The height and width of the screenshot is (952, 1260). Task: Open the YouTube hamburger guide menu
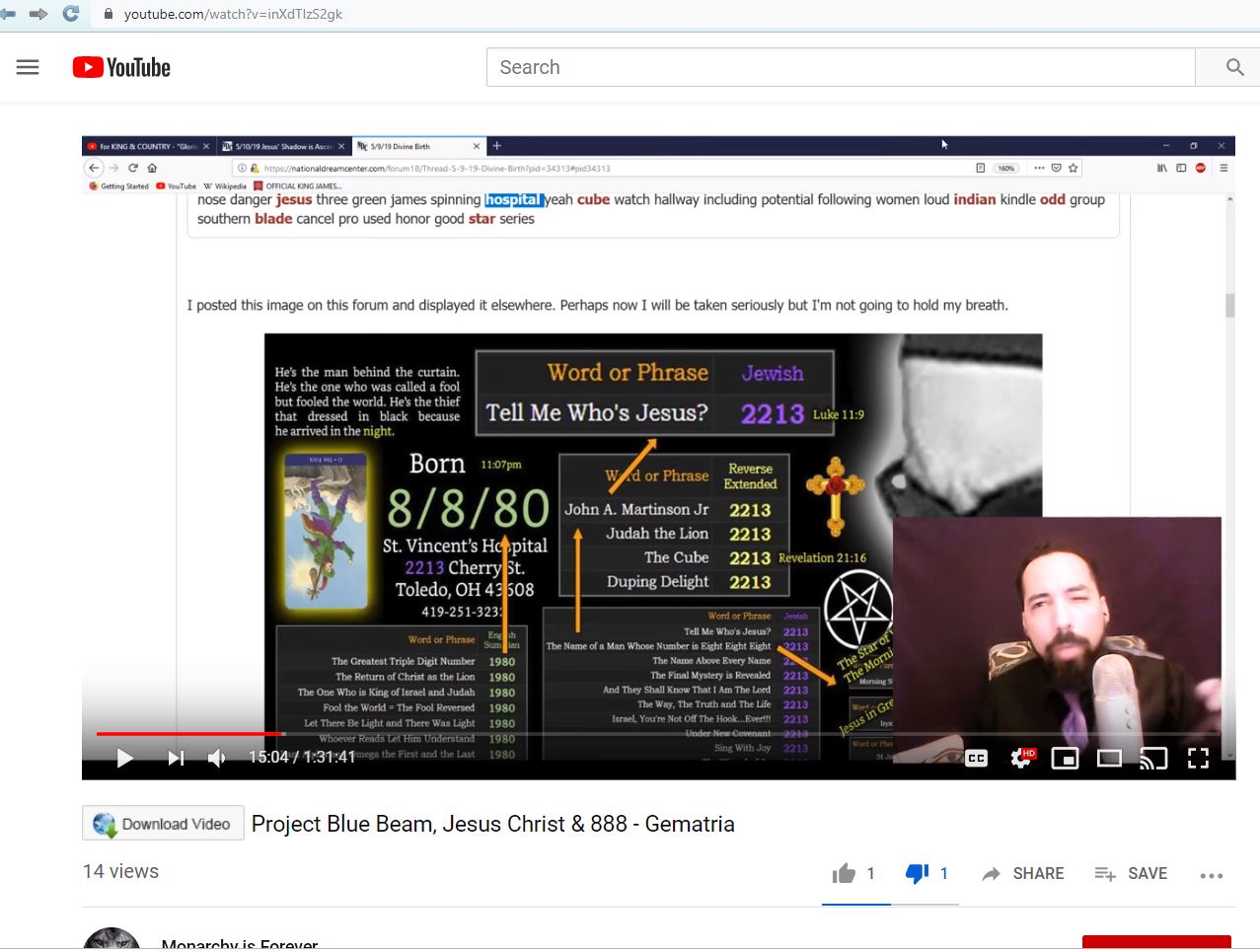pyautogui.click(x=28, y=67)
